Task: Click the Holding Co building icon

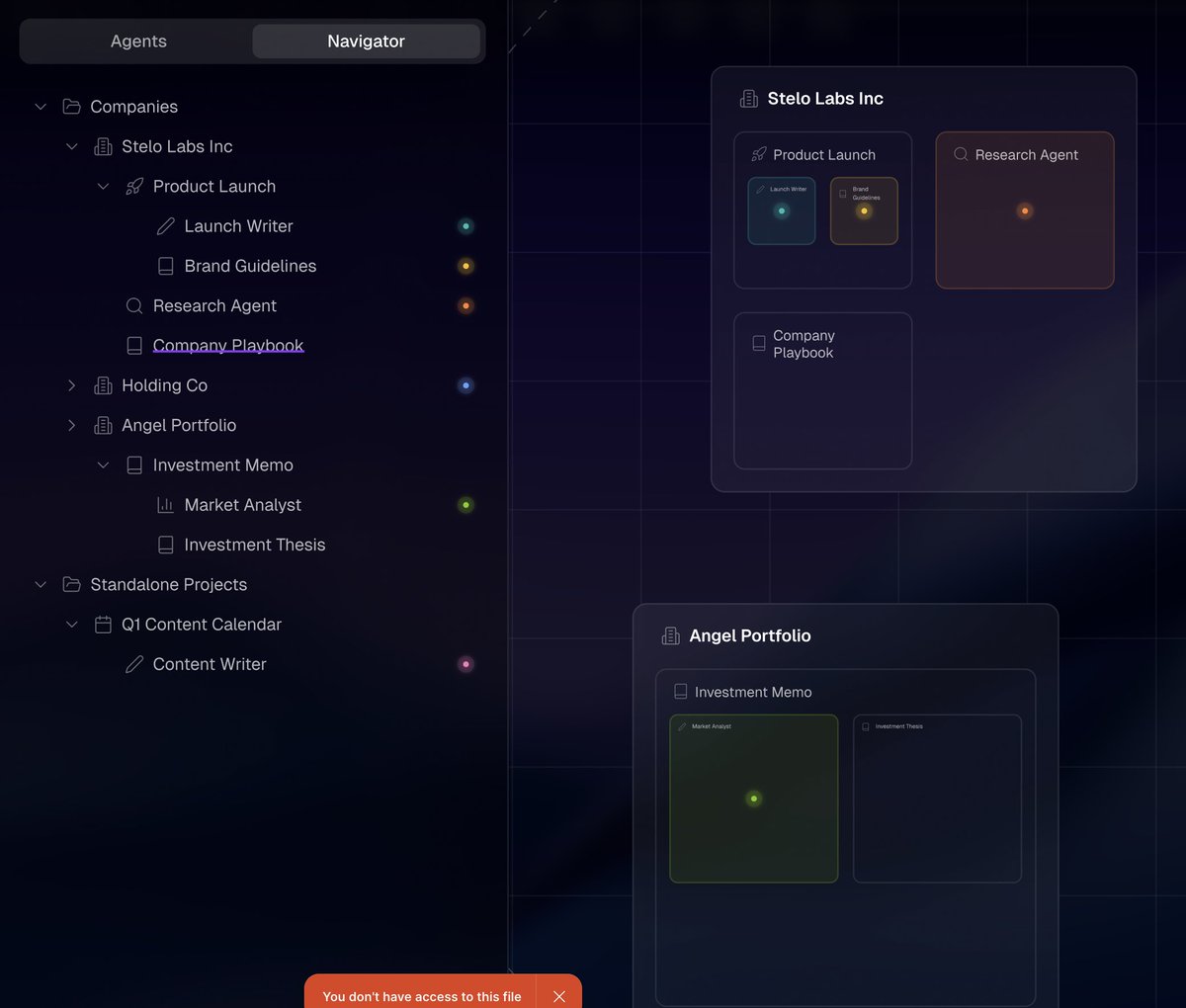Action: coord(103,385)
